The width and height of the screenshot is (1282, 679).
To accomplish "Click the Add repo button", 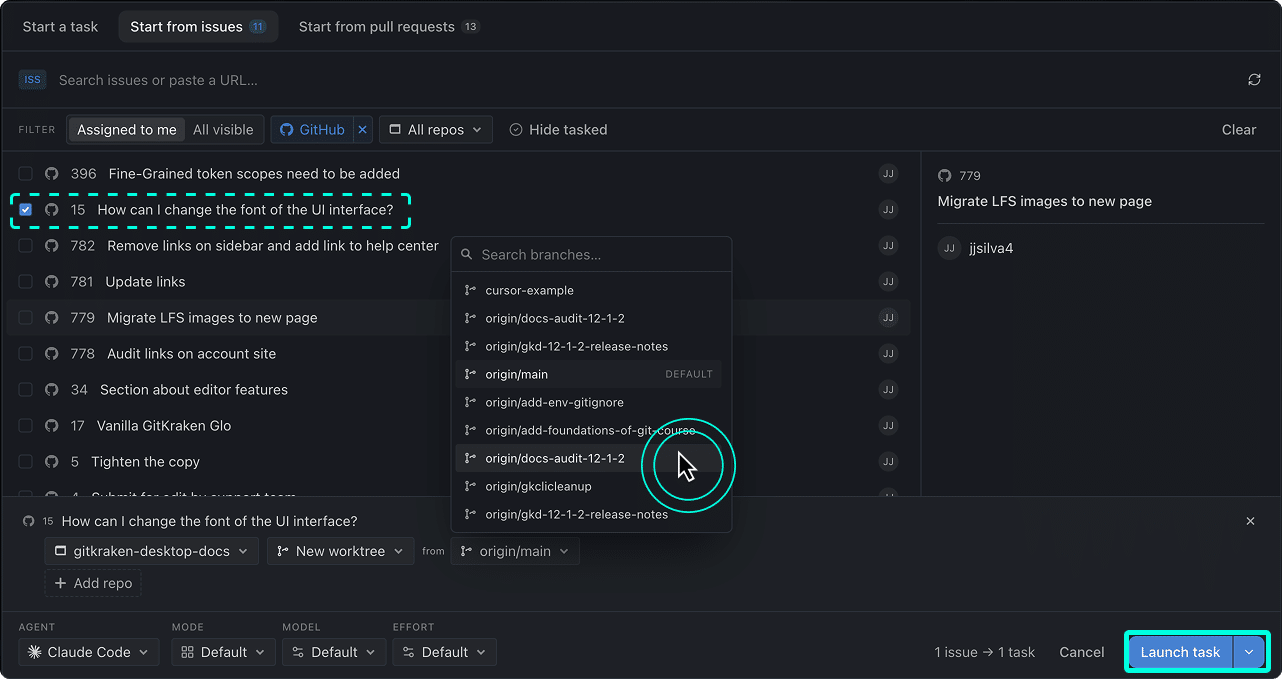I will pyautogui.click(x=93, y=583).
